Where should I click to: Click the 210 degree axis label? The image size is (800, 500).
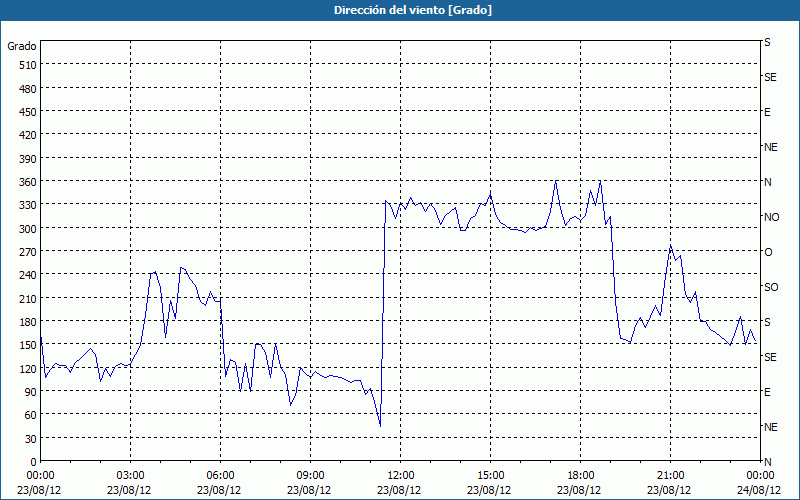pyautogui.click(x=28, y=298)
